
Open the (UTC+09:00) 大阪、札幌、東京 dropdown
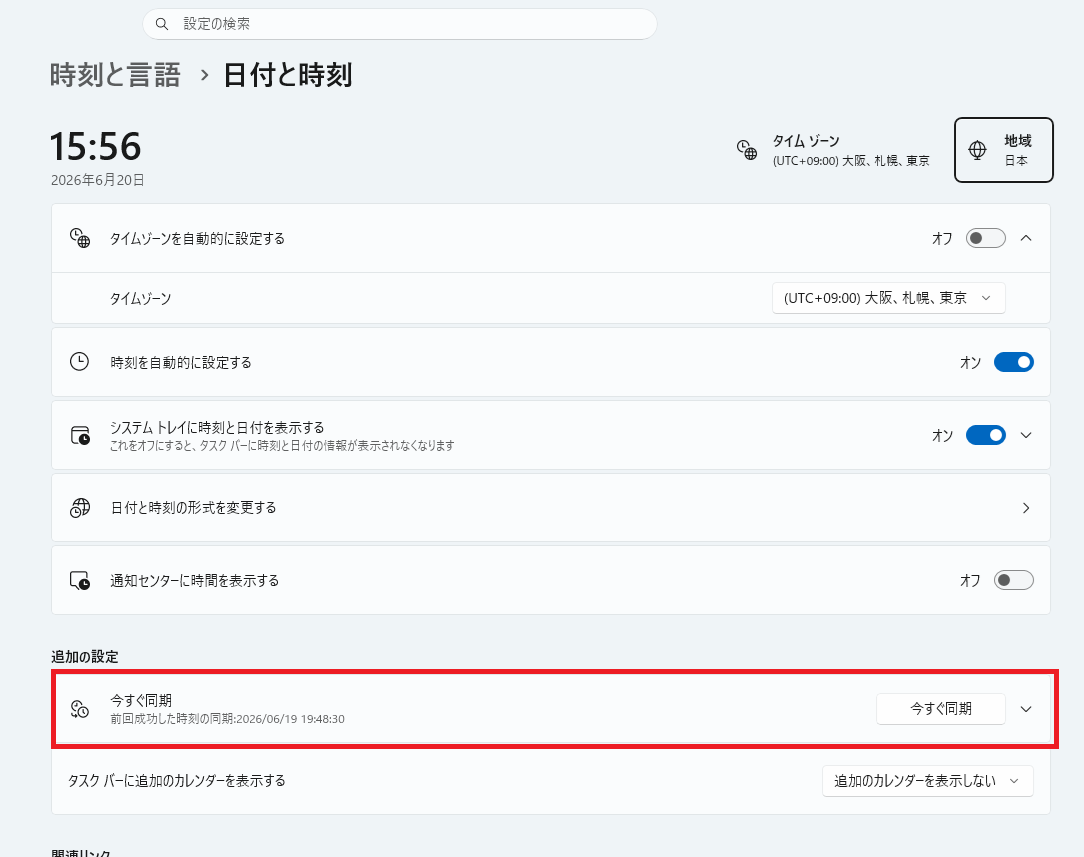[888, 298]
